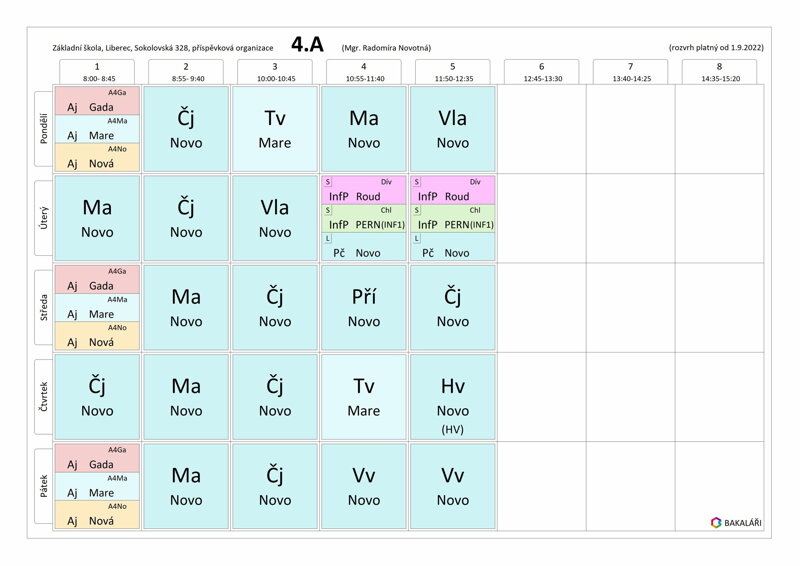The width and height of the screenshot is (800, 566).
Task: Click the S badge on Tuesday period 5 Chl group
Action: pyautogui.click(x=417, y=210)
